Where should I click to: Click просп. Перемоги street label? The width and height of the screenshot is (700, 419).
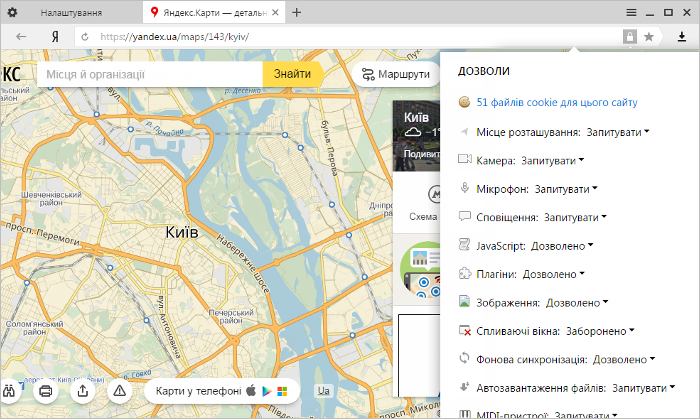(43, 233)
